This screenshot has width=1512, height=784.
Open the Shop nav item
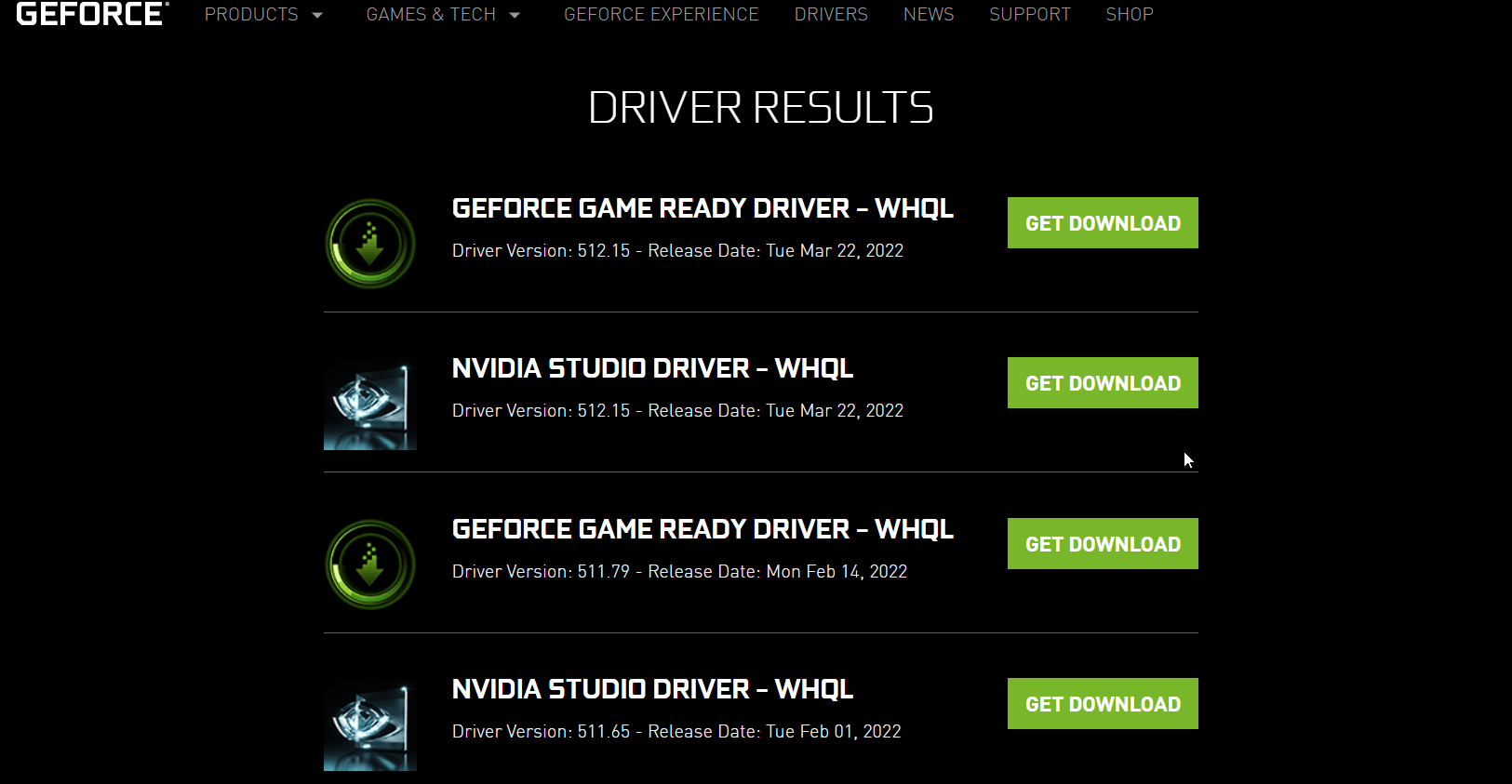click(1130, 14)
